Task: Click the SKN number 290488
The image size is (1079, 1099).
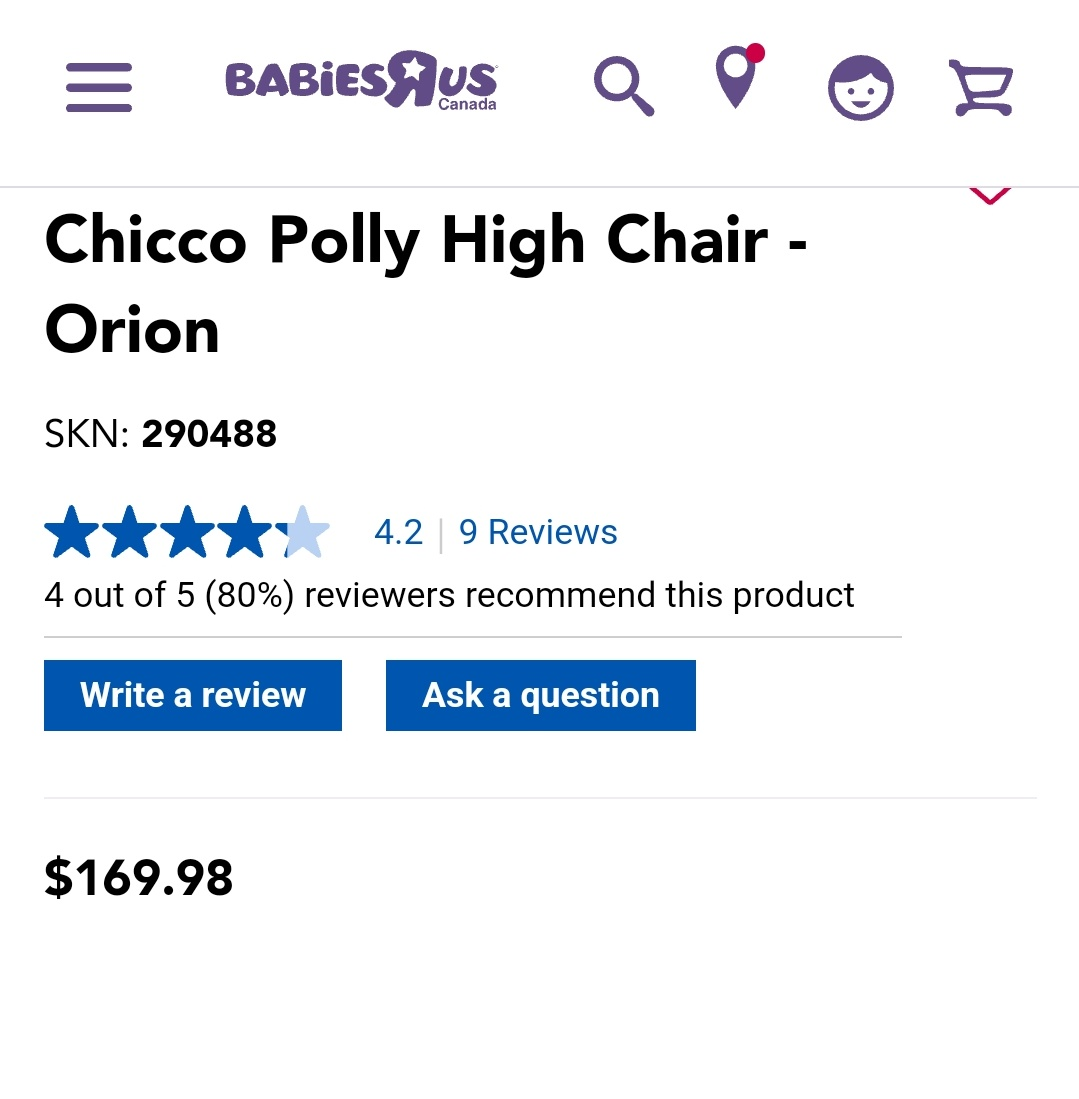Action: [x=209, y=434]
